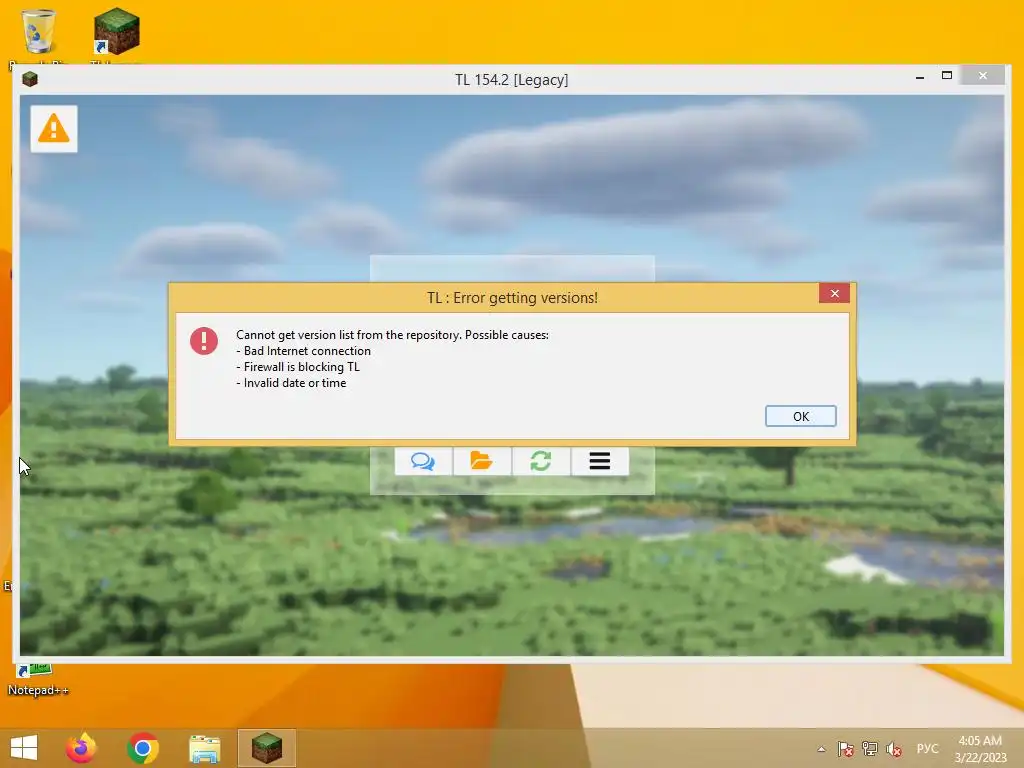Open network status tray icon

pyautogui.click(x=870, y=749)
